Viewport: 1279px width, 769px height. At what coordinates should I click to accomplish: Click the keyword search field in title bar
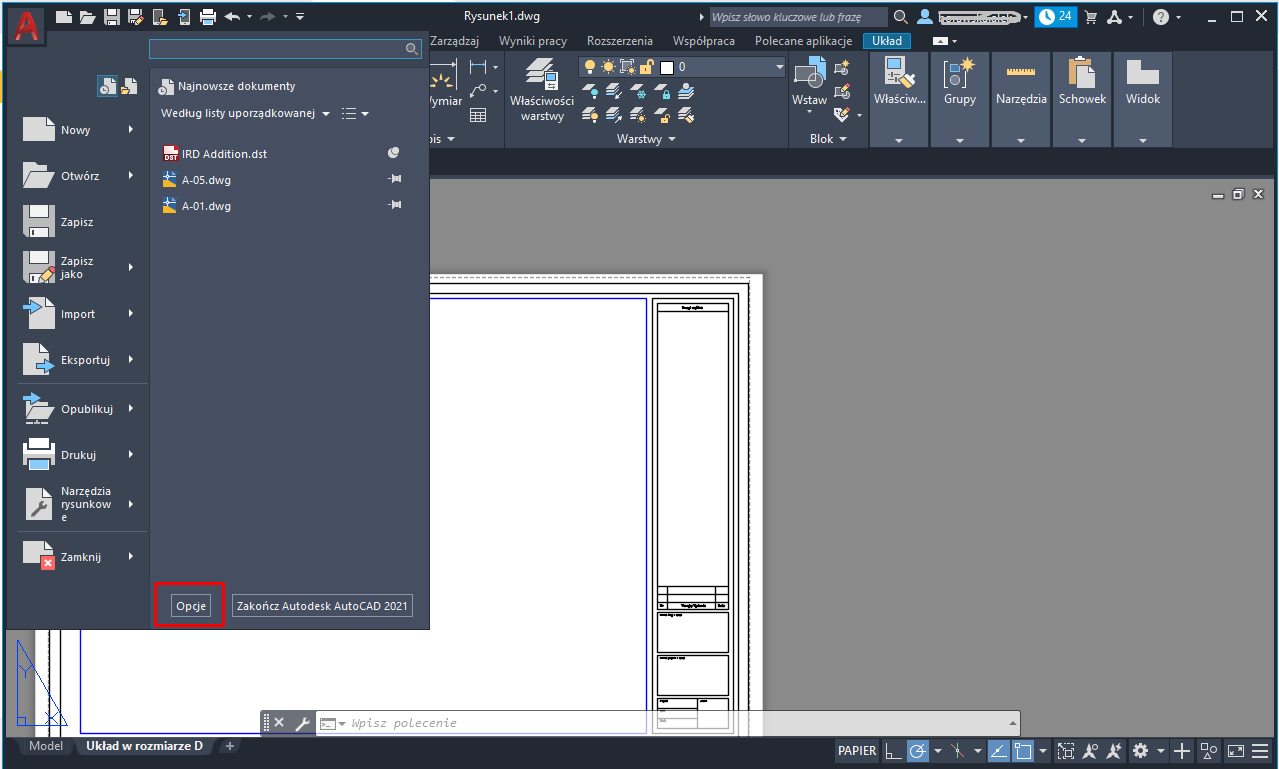pos(798,17)
